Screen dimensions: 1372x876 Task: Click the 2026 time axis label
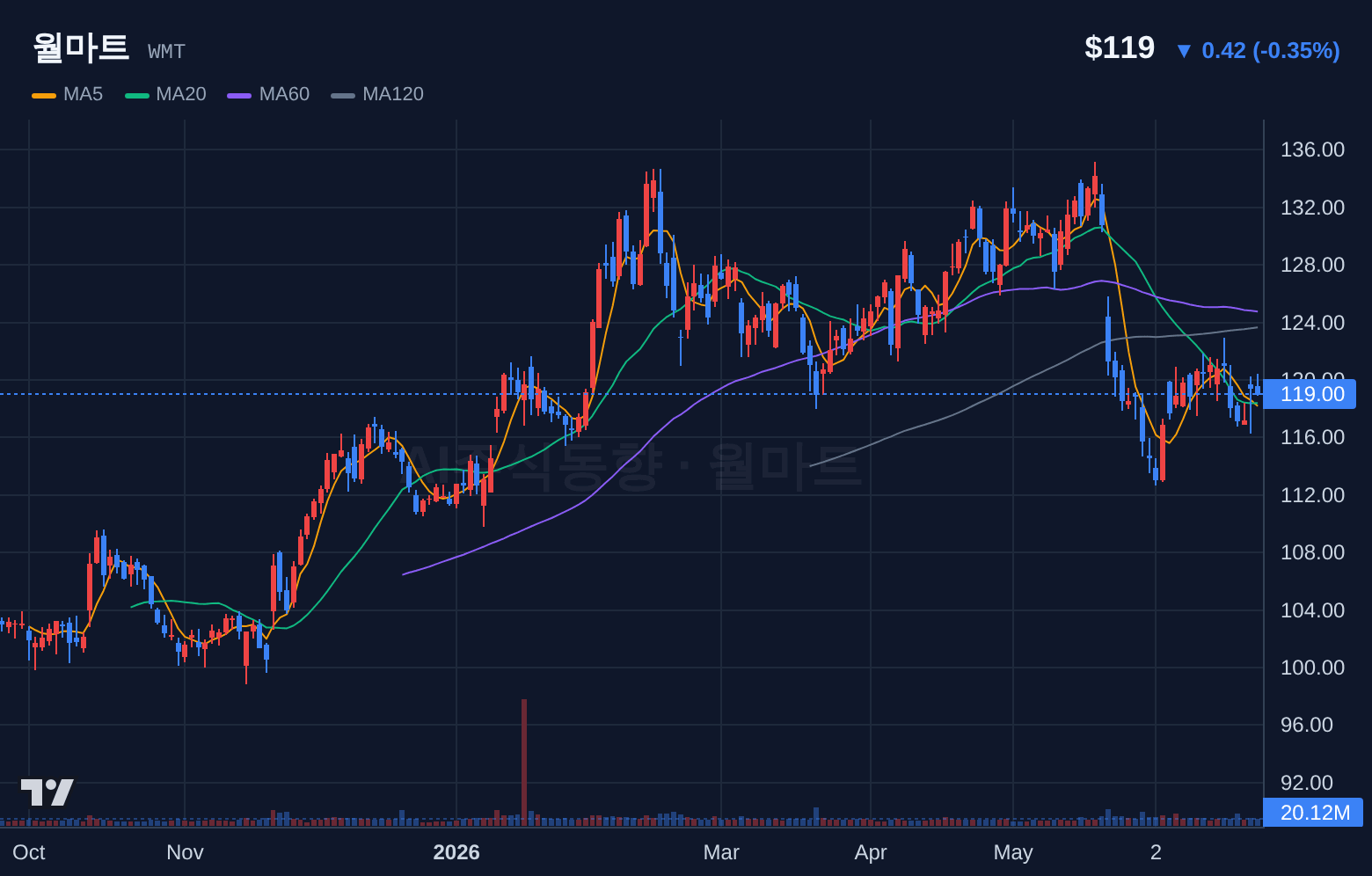456,852
